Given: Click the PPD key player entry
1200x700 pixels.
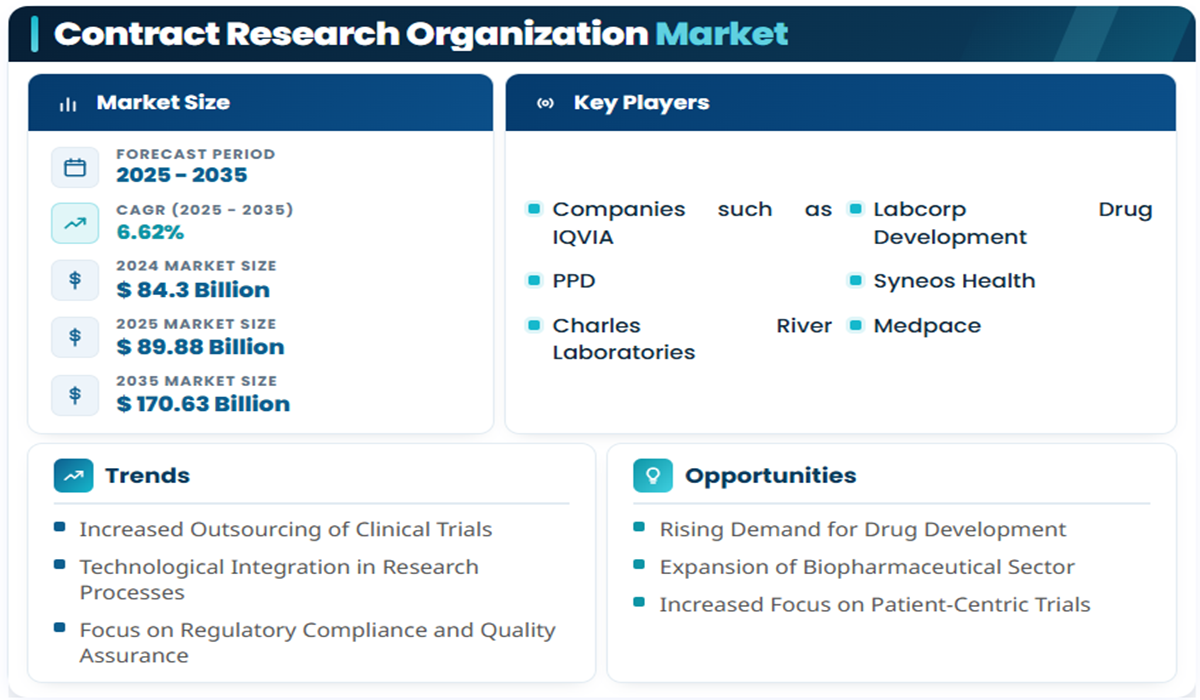Looking at the screenshot, I should click(574, 281).
